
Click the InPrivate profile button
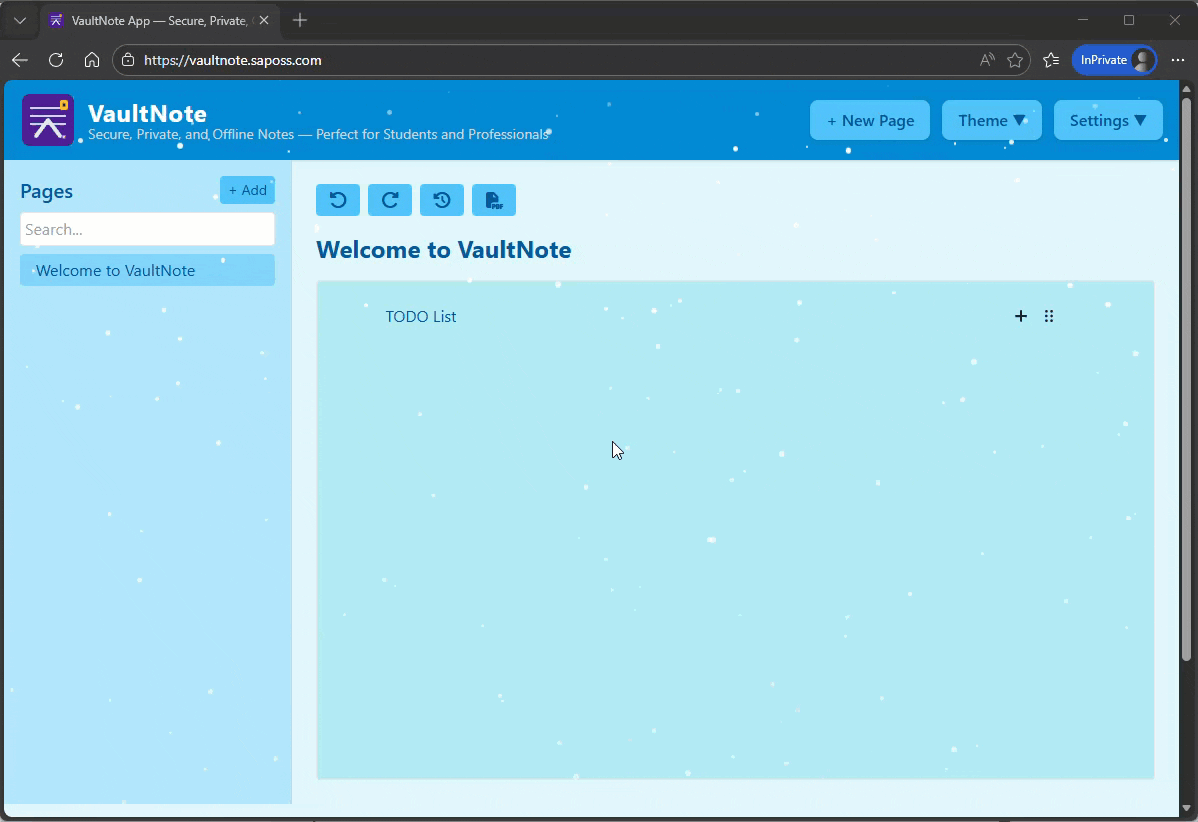point(1114,60)
